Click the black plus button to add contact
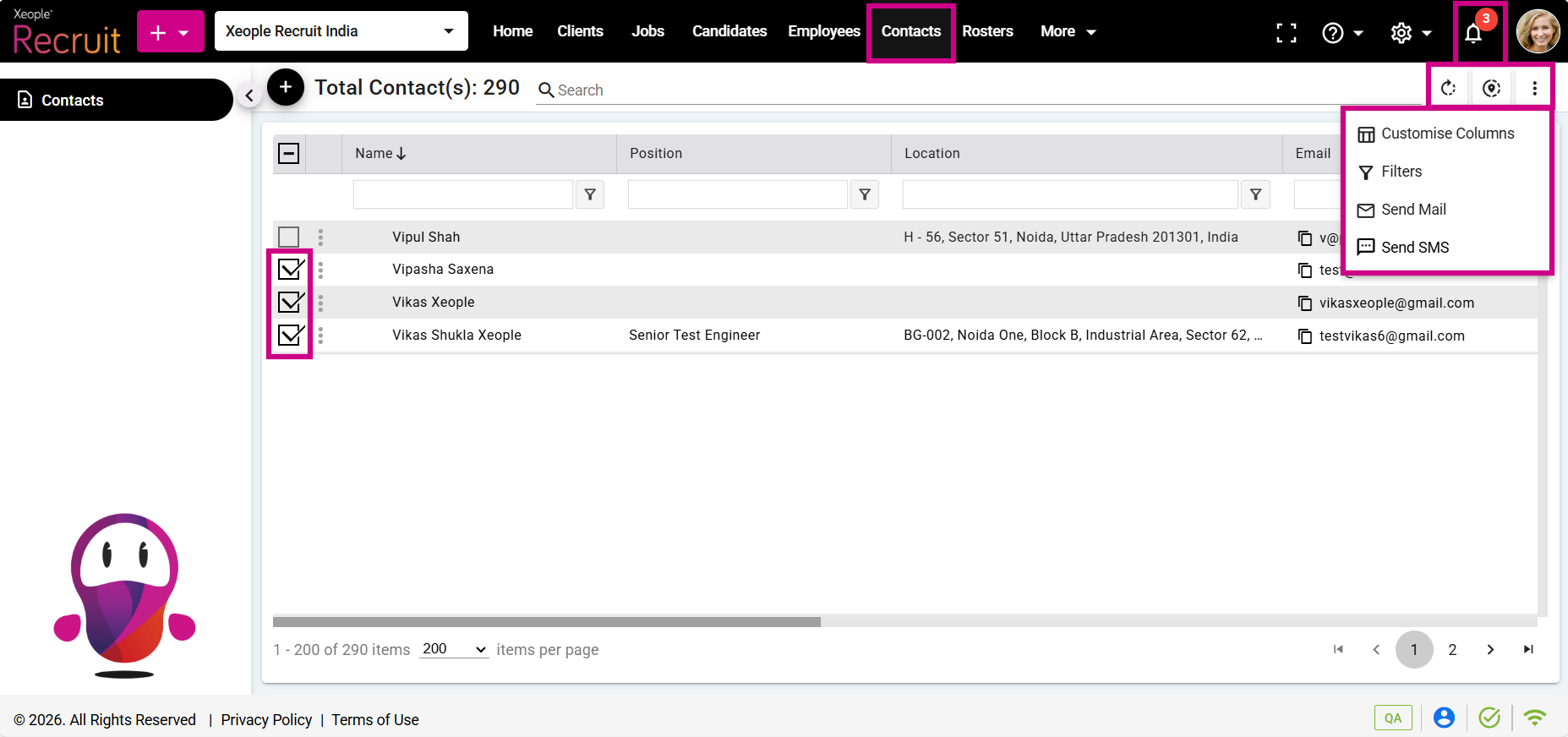 coord(286,87)
